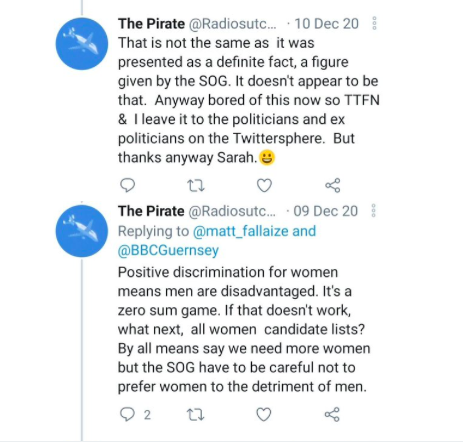This screenshot has height=442, width=463.
Task: Retweet the 09 Dec tweet
Action: pos(195,415)
